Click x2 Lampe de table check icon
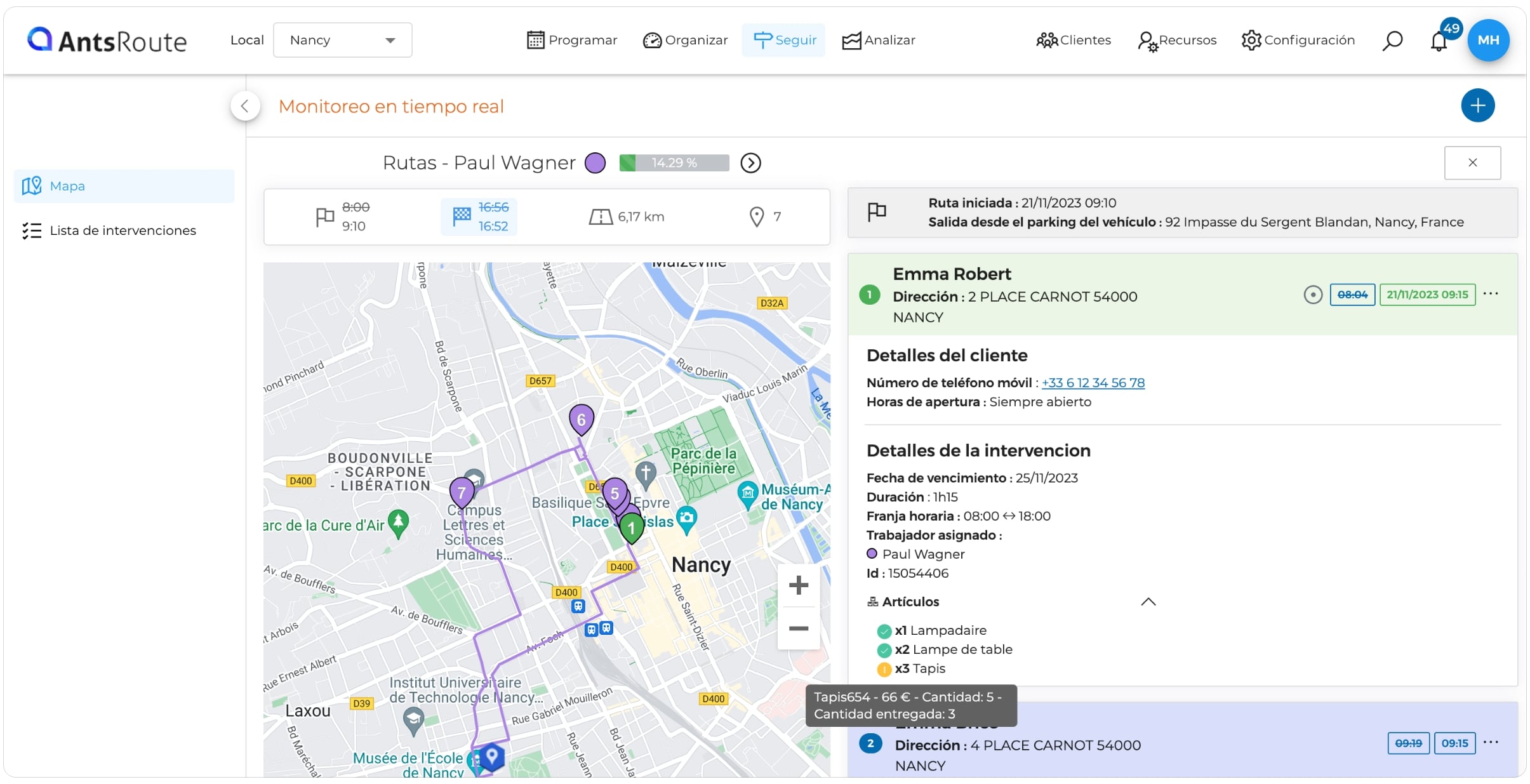1530x784 pixels. [x=884, y=650]
